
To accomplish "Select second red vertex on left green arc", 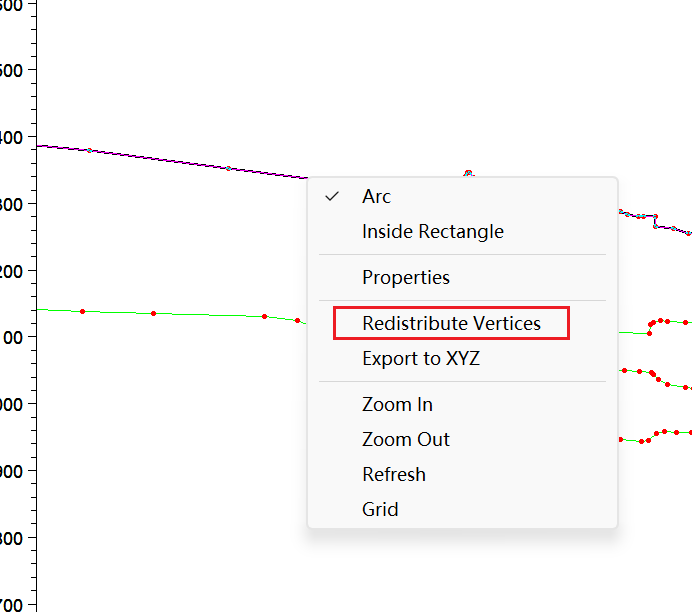I will (154, 314).
